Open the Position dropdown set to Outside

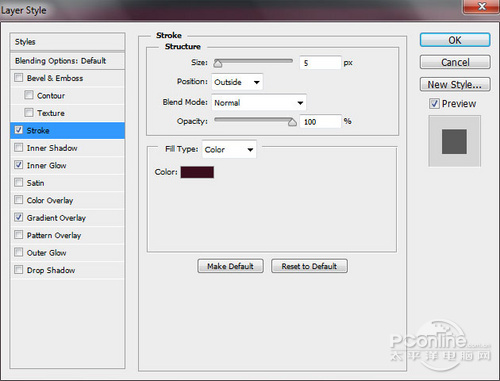click(237, 82)
